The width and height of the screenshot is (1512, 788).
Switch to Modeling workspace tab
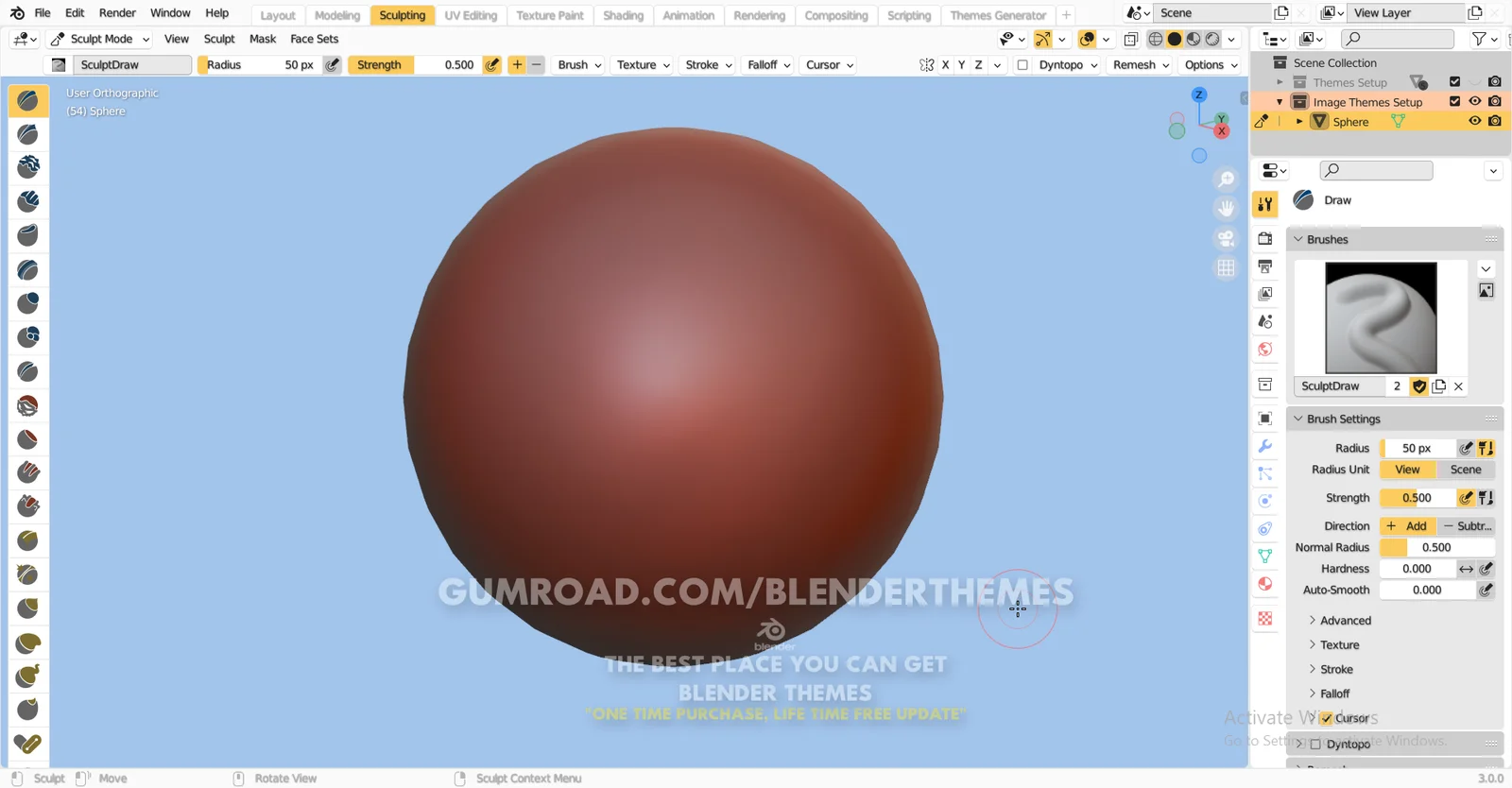pyautogui.click(x=337, y=15)
